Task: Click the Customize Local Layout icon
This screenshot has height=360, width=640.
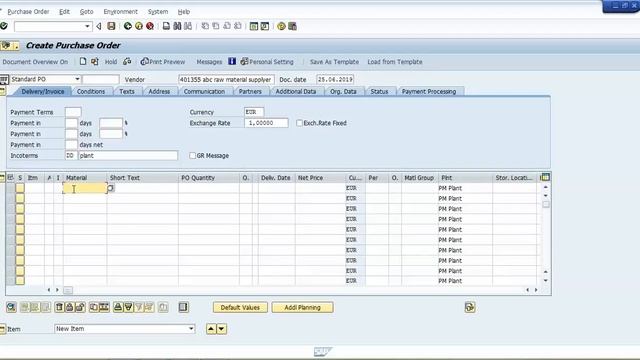Action: tap(292, 26)
